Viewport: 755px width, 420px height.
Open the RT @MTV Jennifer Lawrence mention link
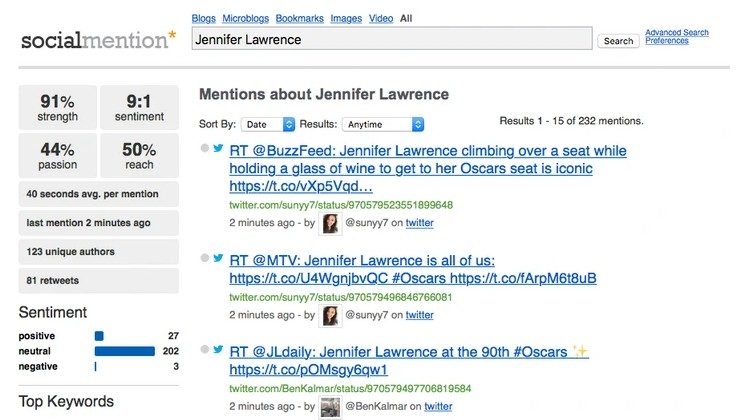413,269
